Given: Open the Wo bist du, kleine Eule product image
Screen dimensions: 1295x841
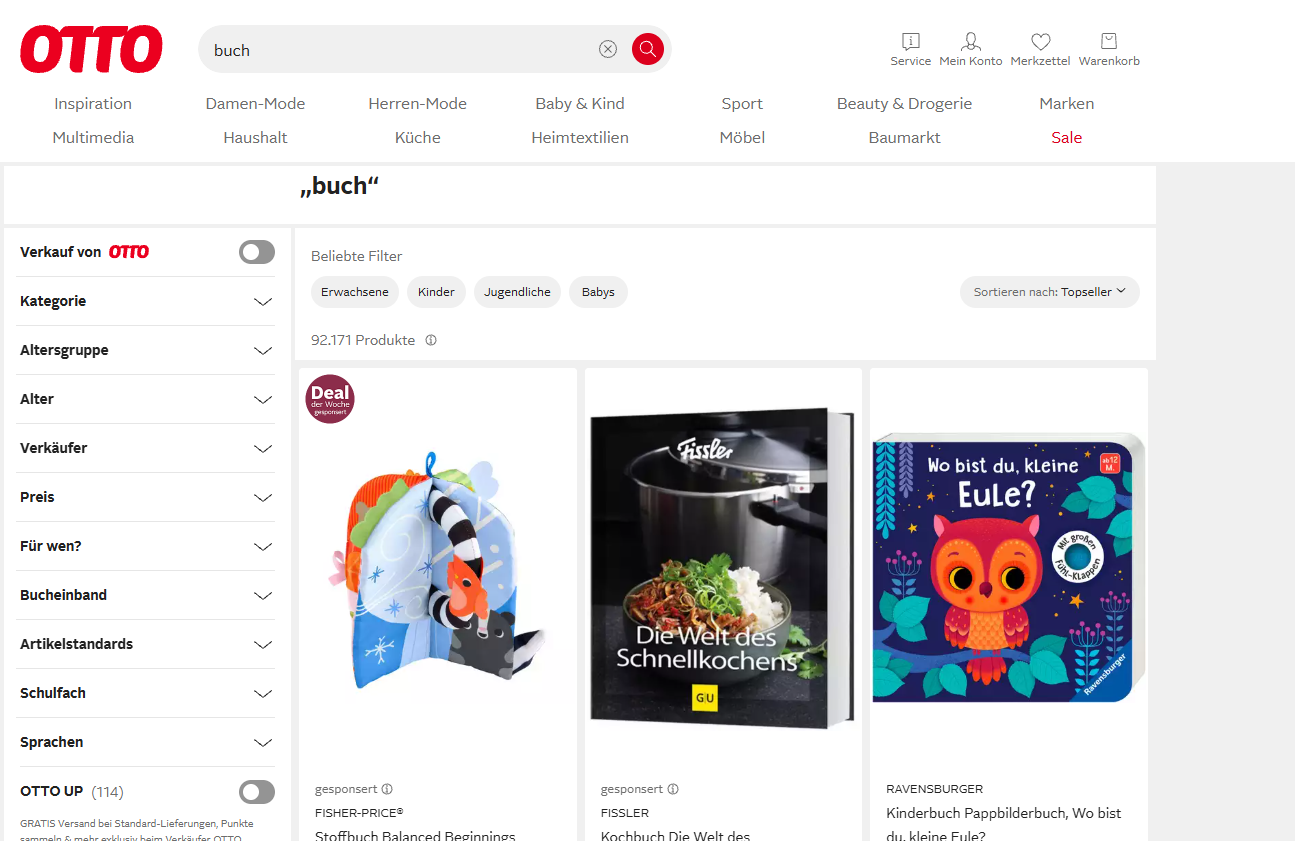Looking at the screenshot, I should point(1009,569).
